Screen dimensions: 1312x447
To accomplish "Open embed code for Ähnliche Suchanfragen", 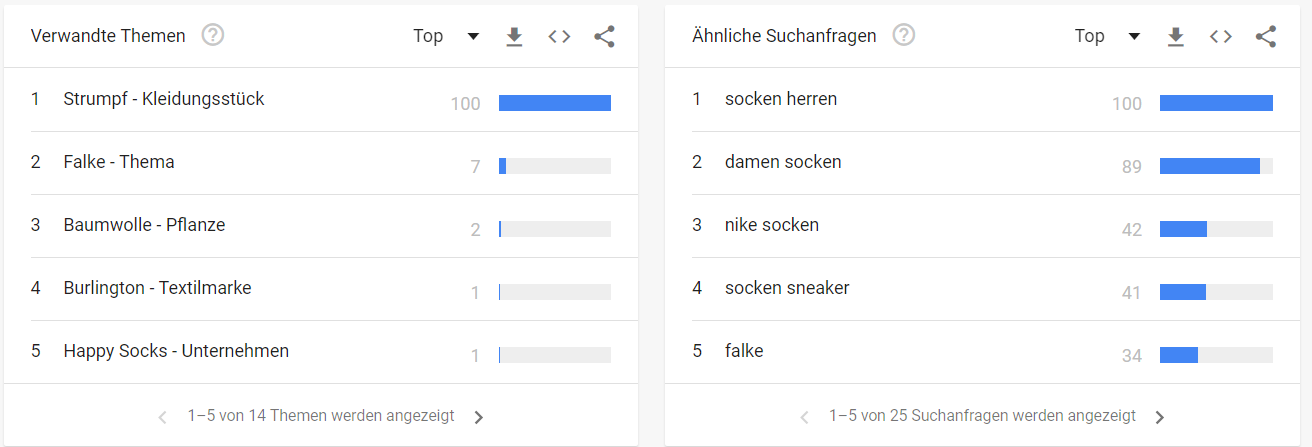I will [x=1221, y=37].
